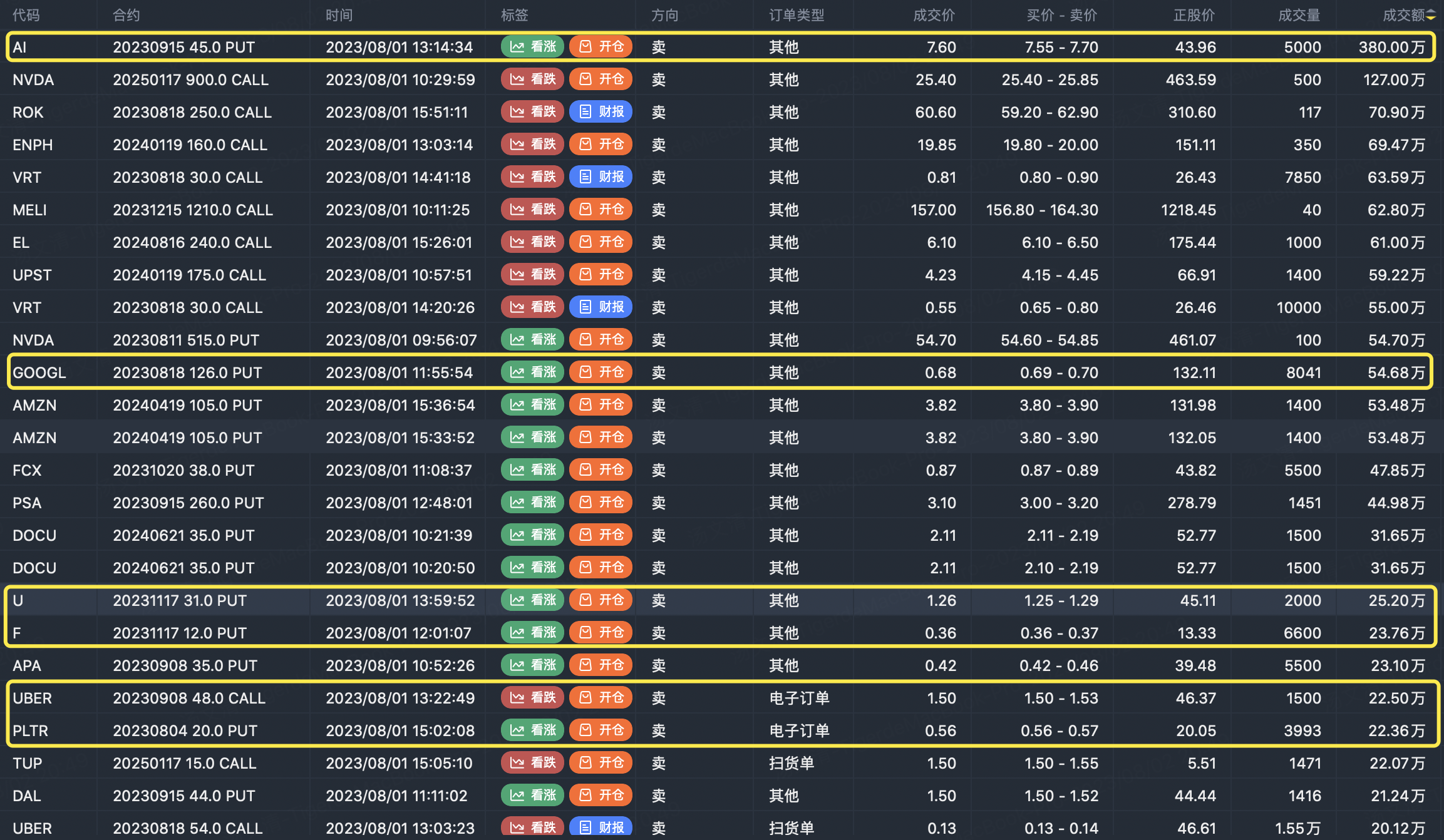
Task: Click 看涨 tag in GOOGL row
Action: (532, 372)
